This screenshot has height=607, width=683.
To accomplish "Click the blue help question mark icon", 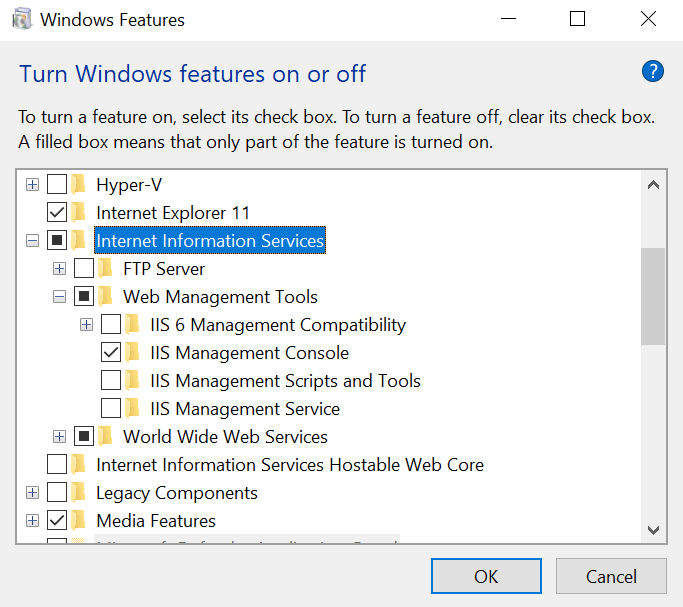I will pos(653,71).
